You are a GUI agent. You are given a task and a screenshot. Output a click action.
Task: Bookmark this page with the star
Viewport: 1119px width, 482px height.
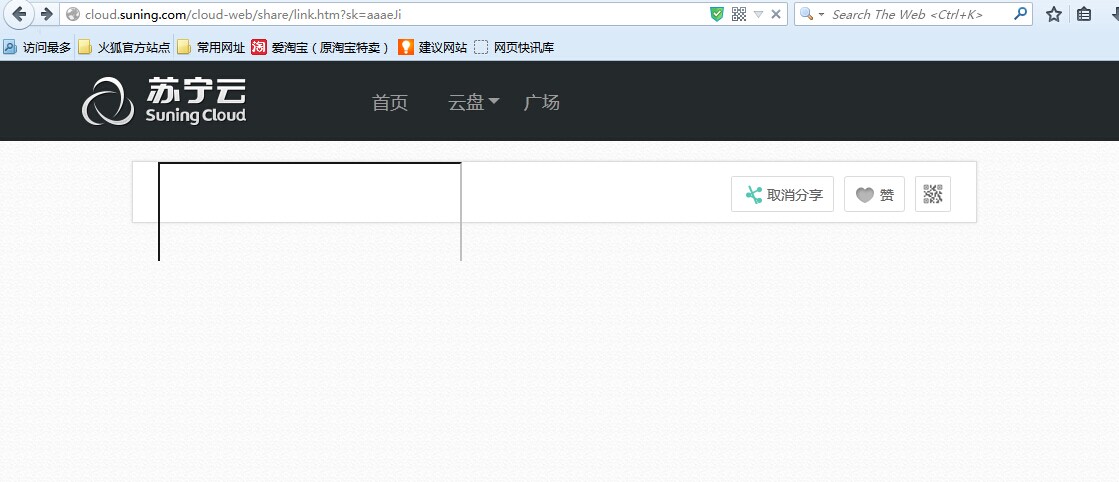click(x=1054, y=14)
